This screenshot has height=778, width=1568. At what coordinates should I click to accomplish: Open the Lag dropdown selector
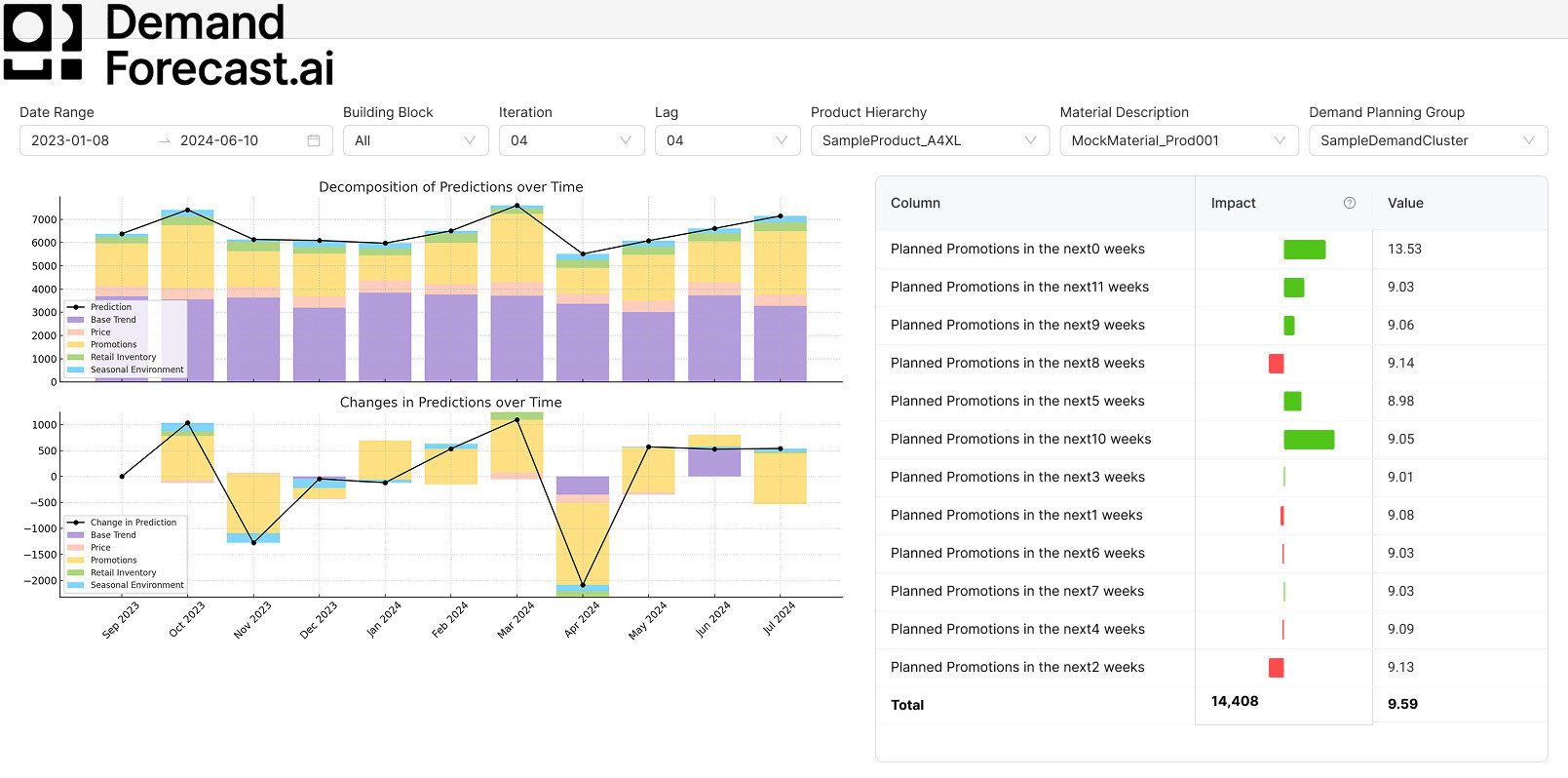(x=727, y=140)
